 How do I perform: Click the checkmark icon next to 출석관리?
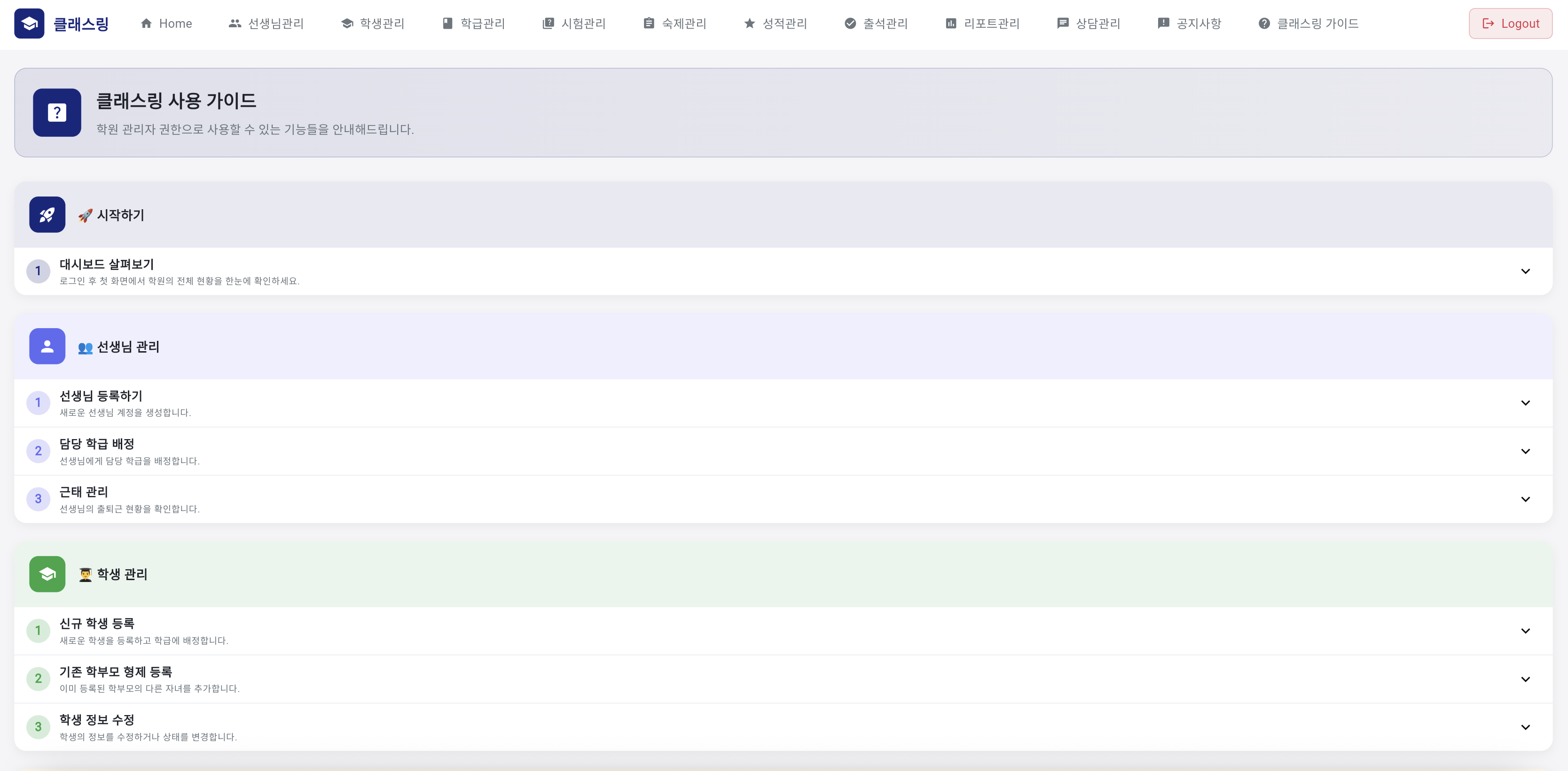(850, 24)
